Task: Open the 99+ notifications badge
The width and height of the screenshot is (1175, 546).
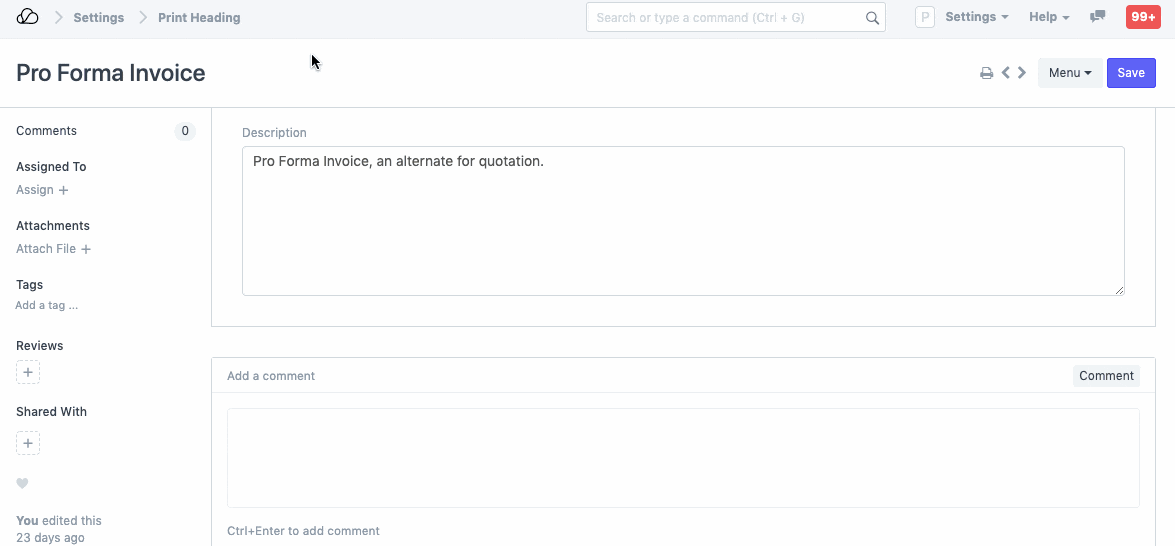Action: coord(1143,17)
